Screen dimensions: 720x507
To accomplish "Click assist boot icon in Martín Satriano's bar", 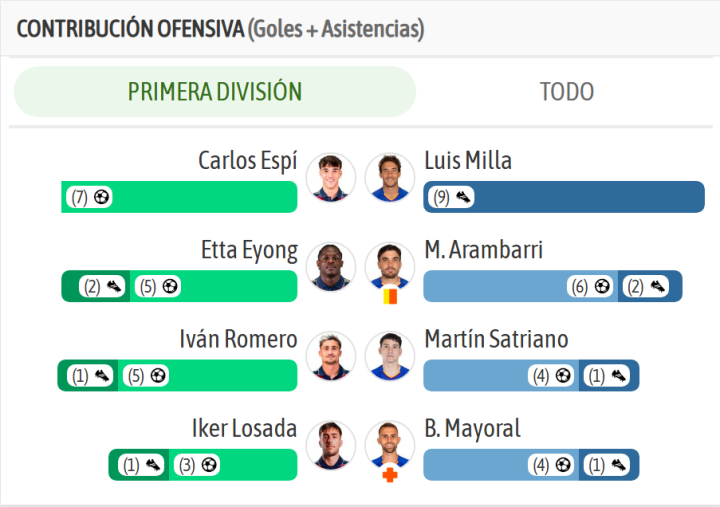I will point(620,376).
